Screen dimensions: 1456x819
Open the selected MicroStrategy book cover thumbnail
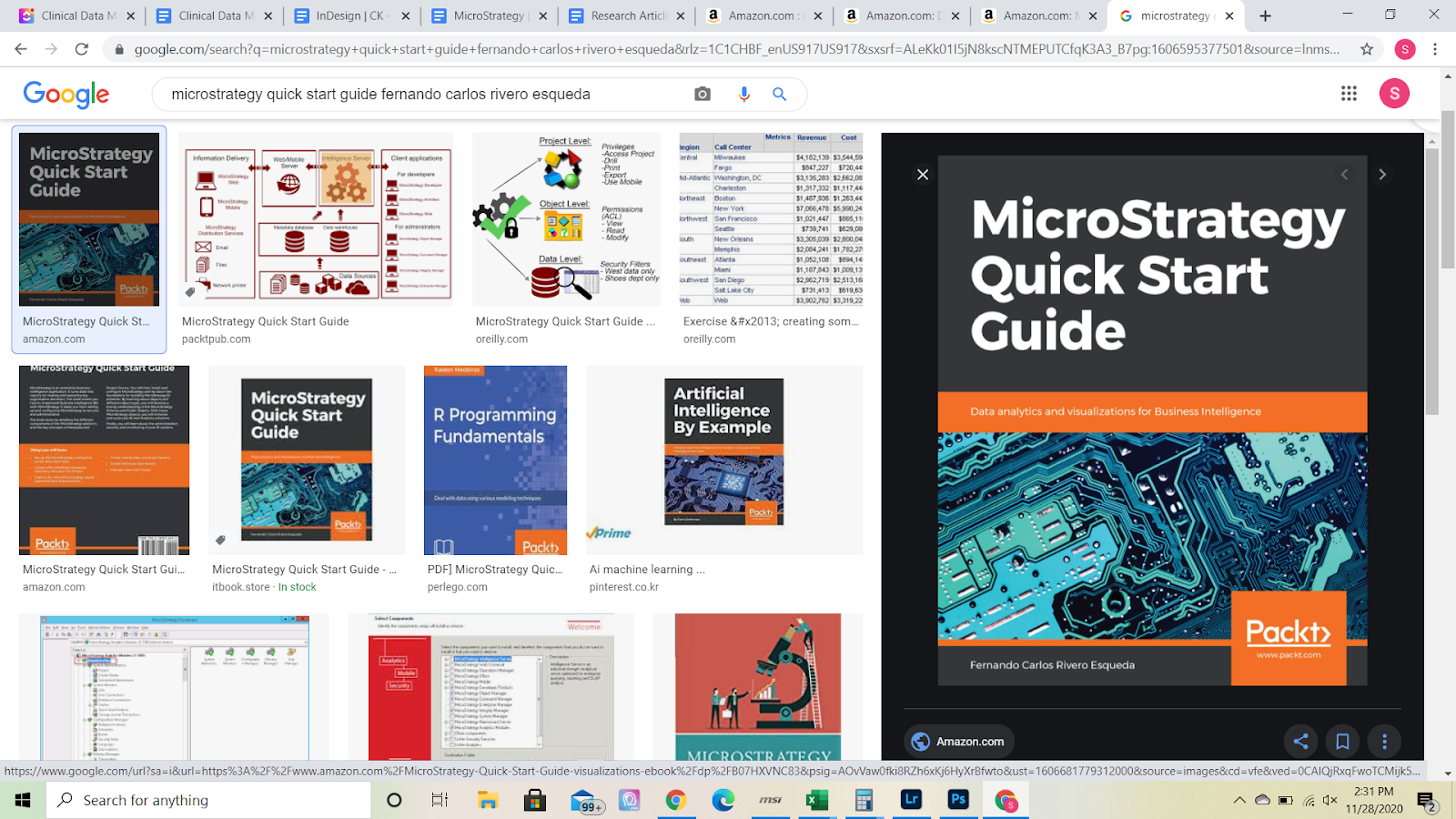89,219
